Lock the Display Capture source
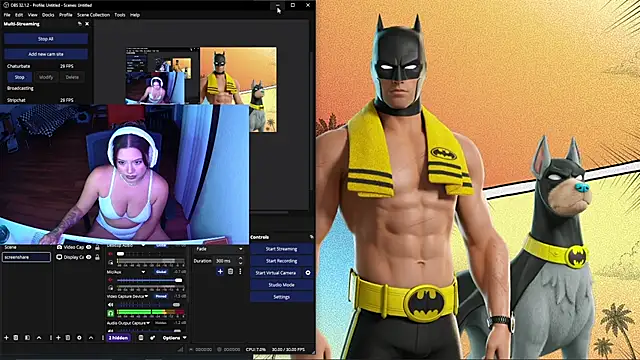 (97, 257)
